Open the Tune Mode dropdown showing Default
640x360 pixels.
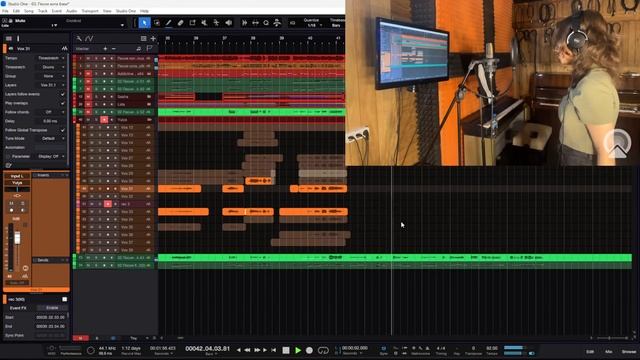tap(50, 138)
